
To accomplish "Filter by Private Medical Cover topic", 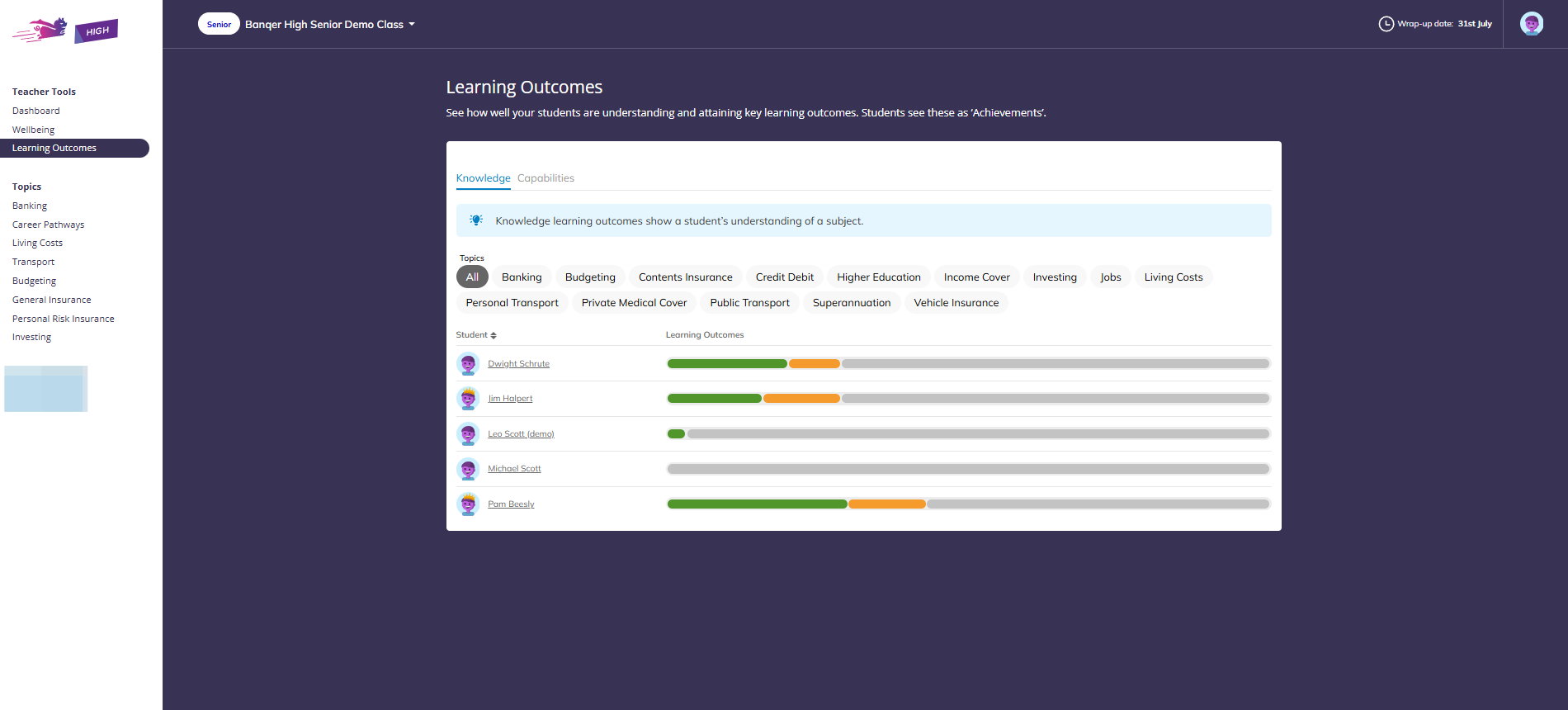I will pyautogui.click(x=635, y=303).
